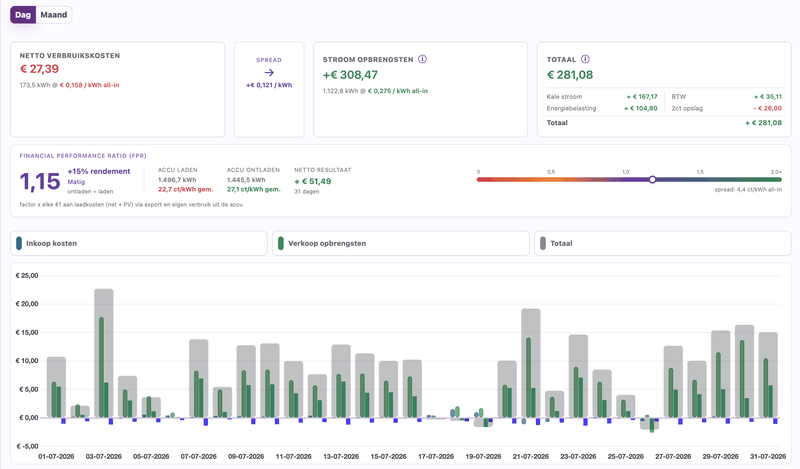Click the 31 dagen label
The height and width of the screenshot is (469, 800).
307,191
